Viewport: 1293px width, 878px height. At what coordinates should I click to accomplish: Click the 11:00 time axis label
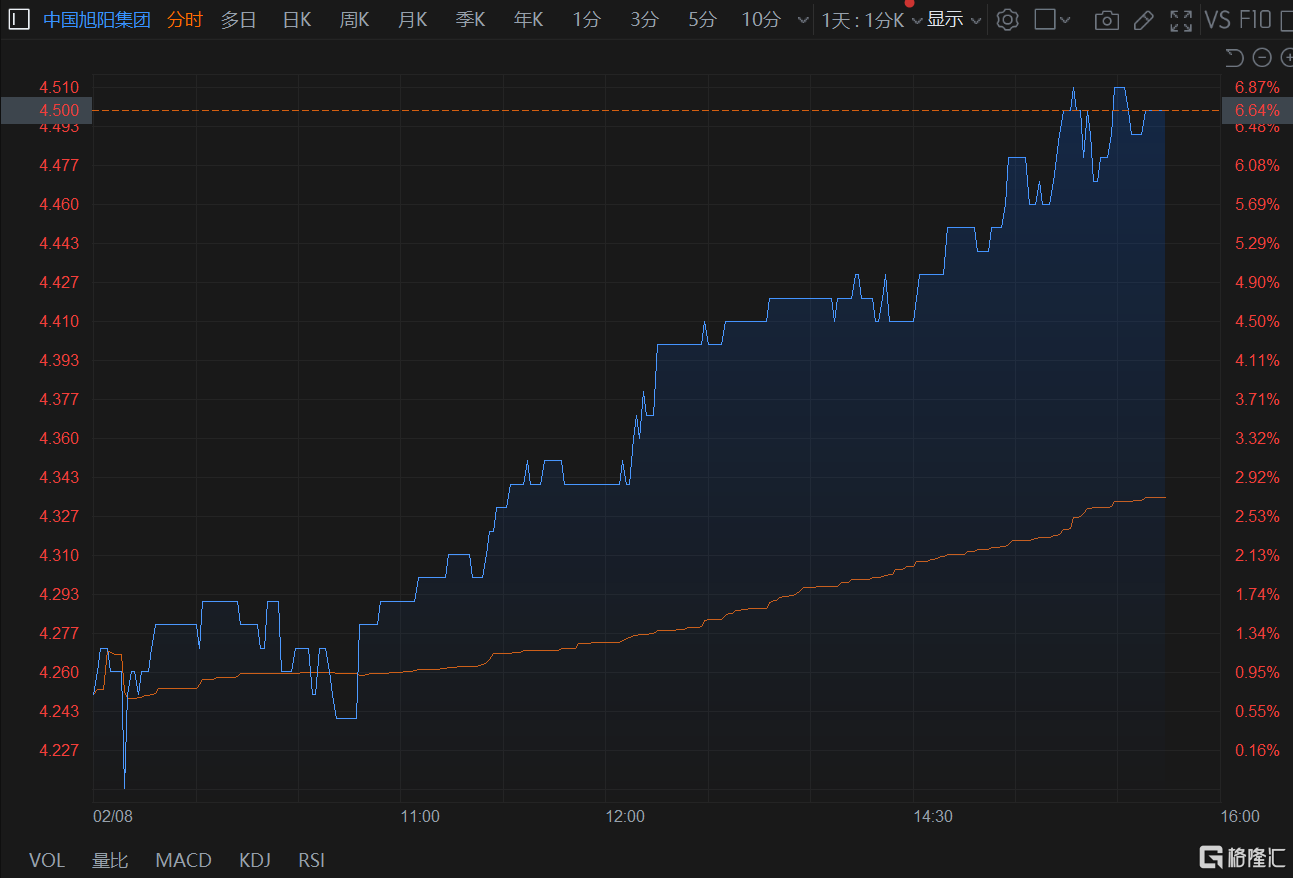[419, 816]
